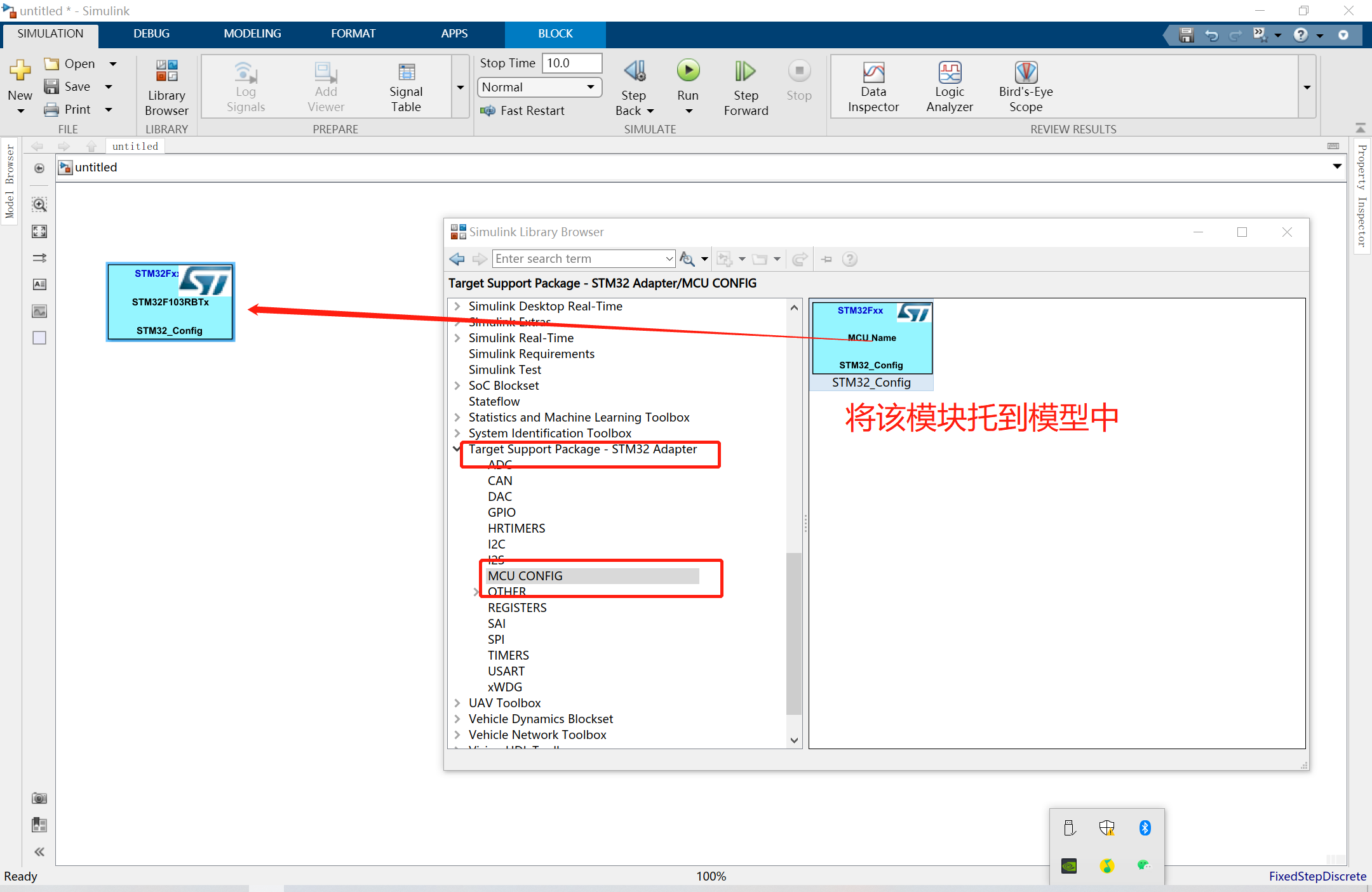Click the Area rectangle palette icon
This screenshot has height=892, width=1372.
click(x=39, y=338)
